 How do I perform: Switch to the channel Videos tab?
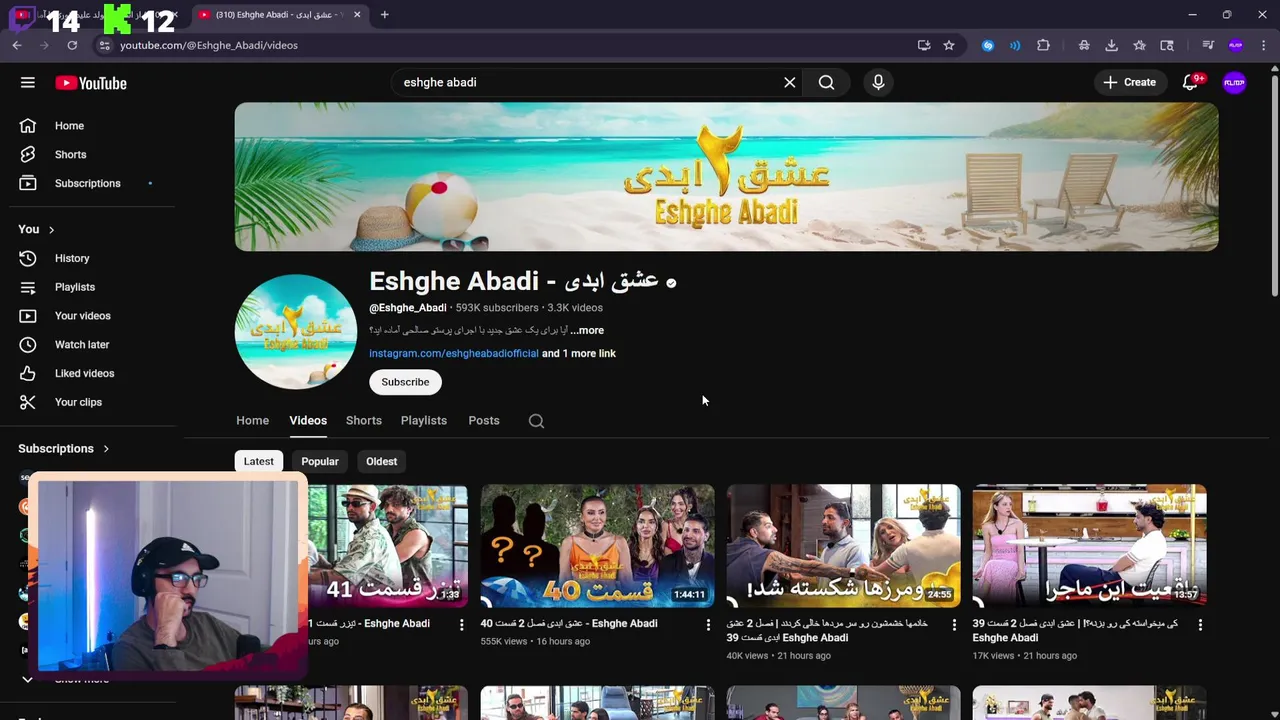click(x=308, y=421)
